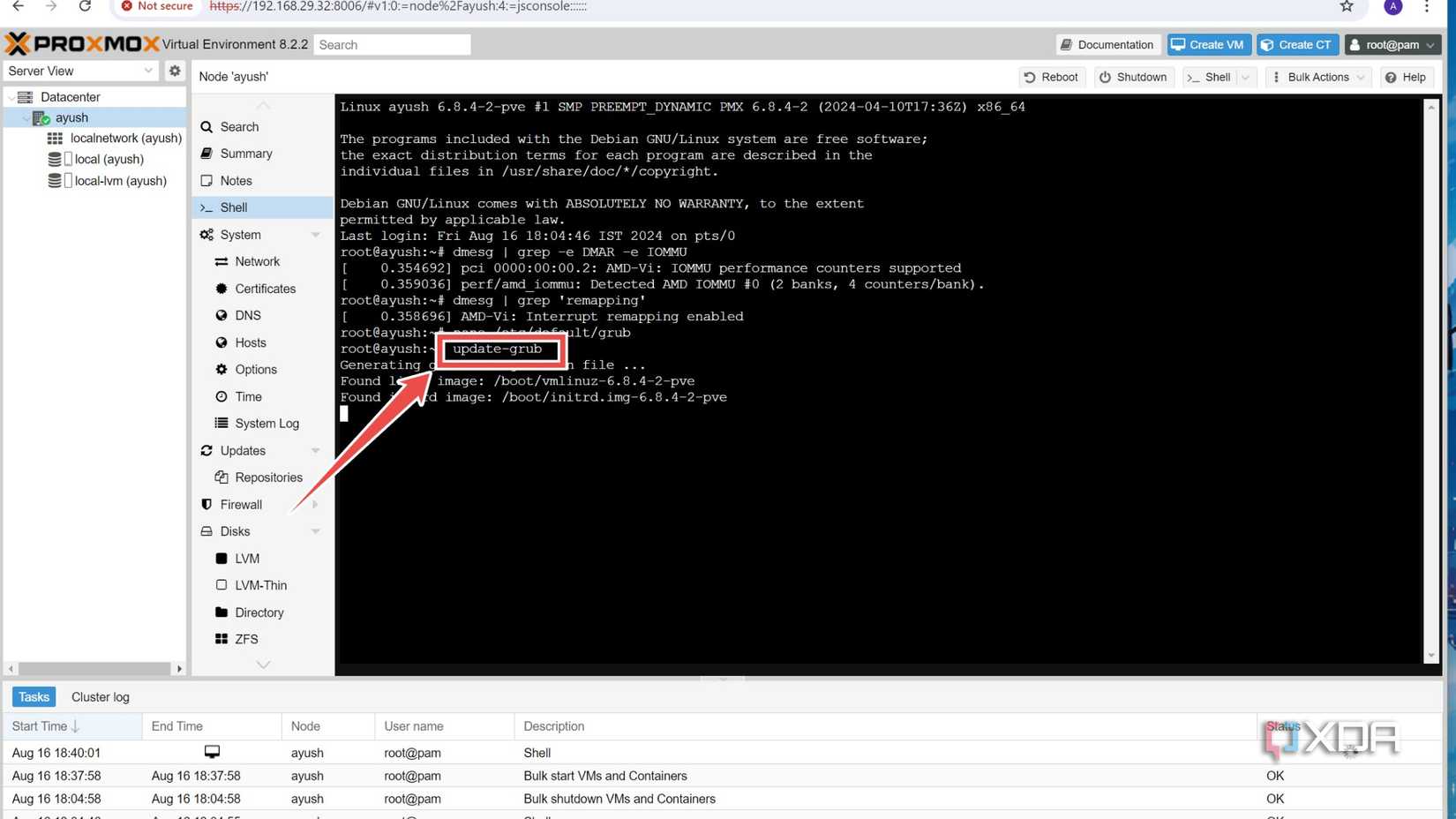
Task: Select the Tasks tab
Action: (x=33, y=696)
